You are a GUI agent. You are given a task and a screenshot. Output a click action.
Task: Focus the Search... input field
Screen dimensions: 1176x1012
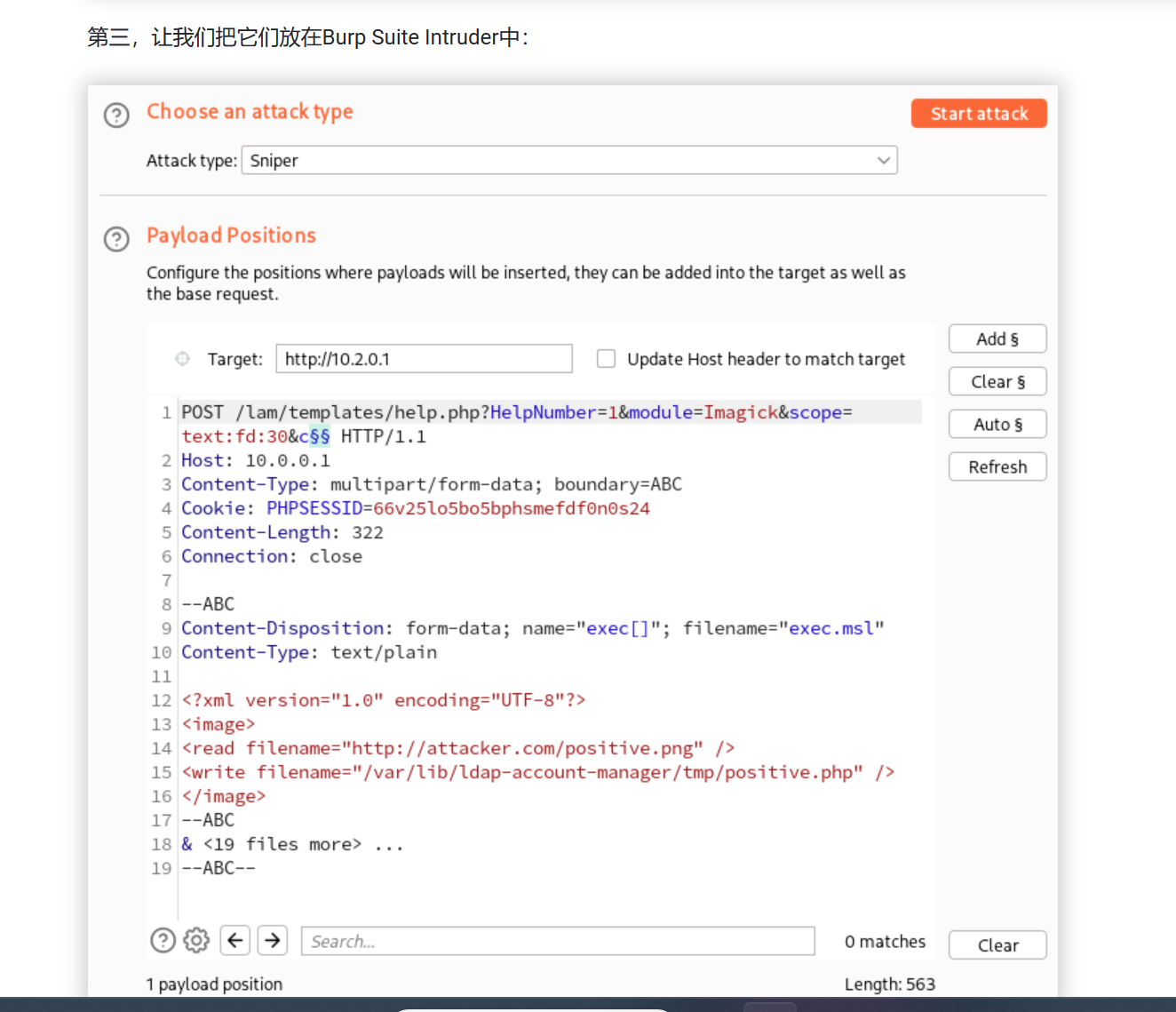558,941
